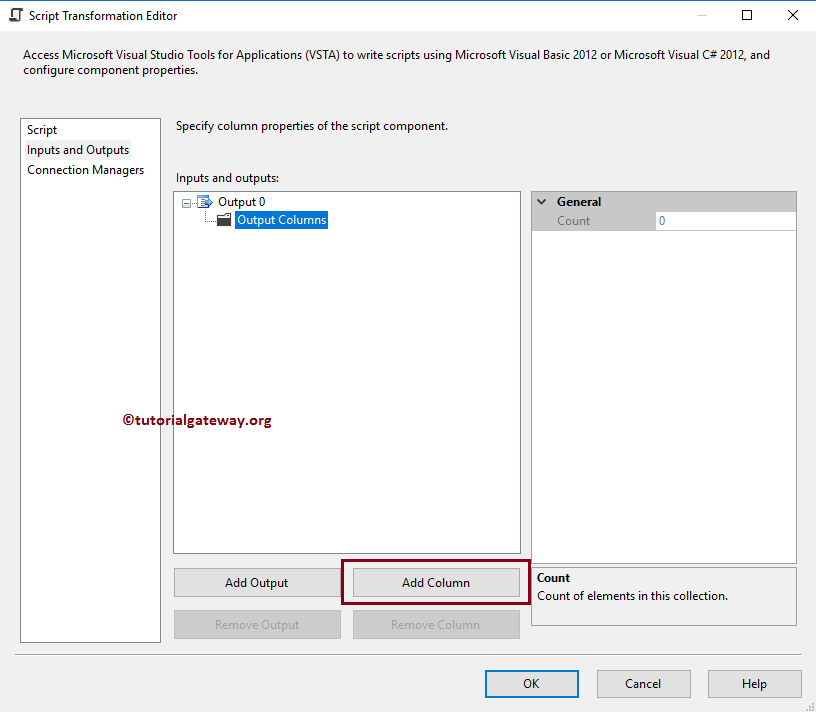Click the folder icon beside Output Columns

[x=223, y=220]
